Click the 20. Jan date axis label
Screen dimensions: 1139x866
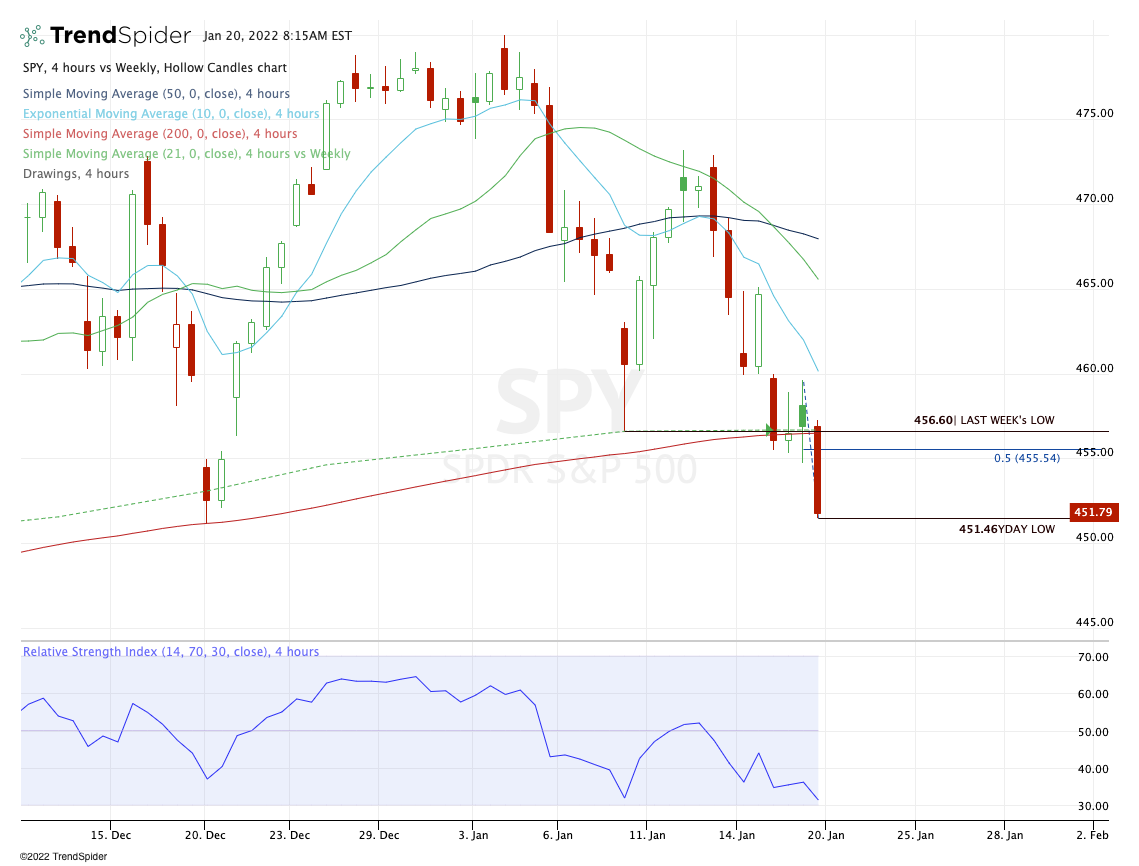pyautogui.click(x=826, y=835)
